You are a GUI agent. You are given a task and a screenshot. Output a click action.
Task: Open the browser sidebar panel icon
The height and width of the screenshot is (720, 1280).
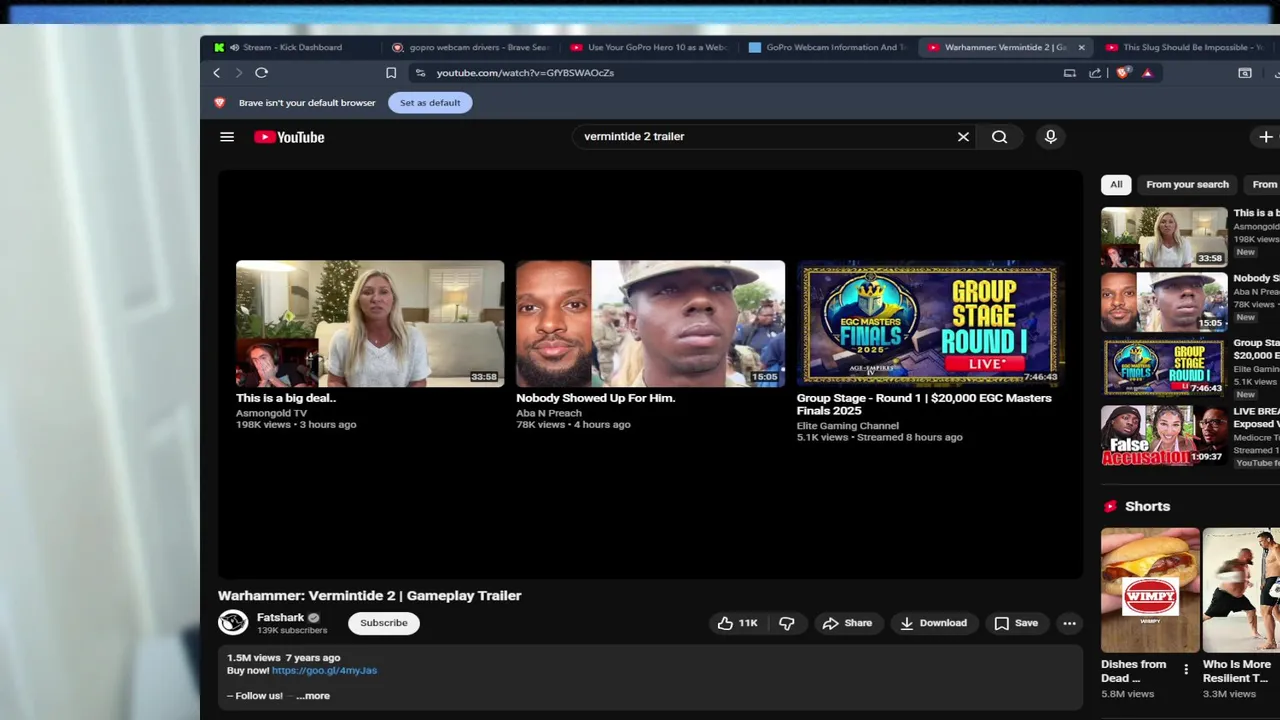pyautogui.click(x=1245, y=73)
